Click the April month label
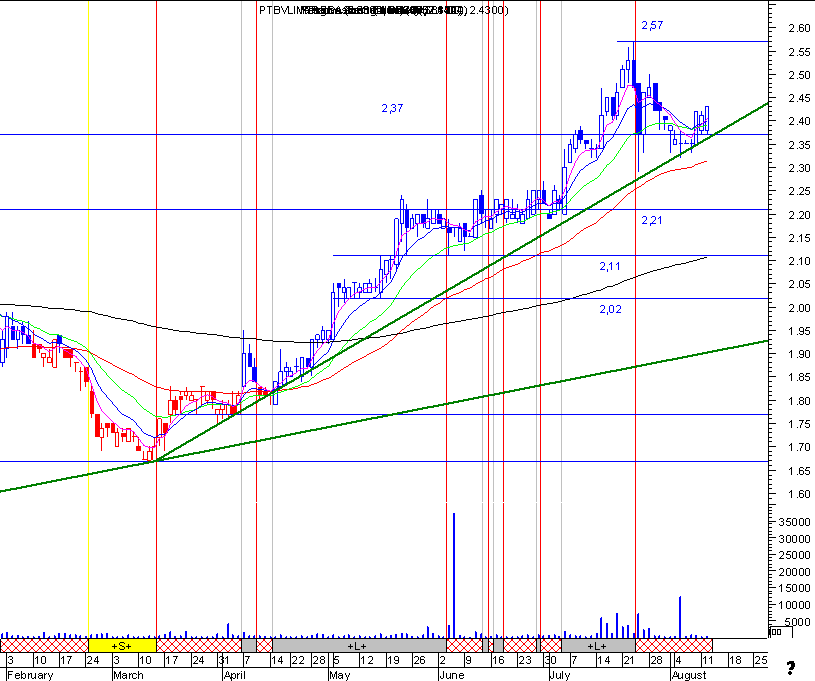Image resolution: width=815 pixels, height=681 pixels. 234,675
